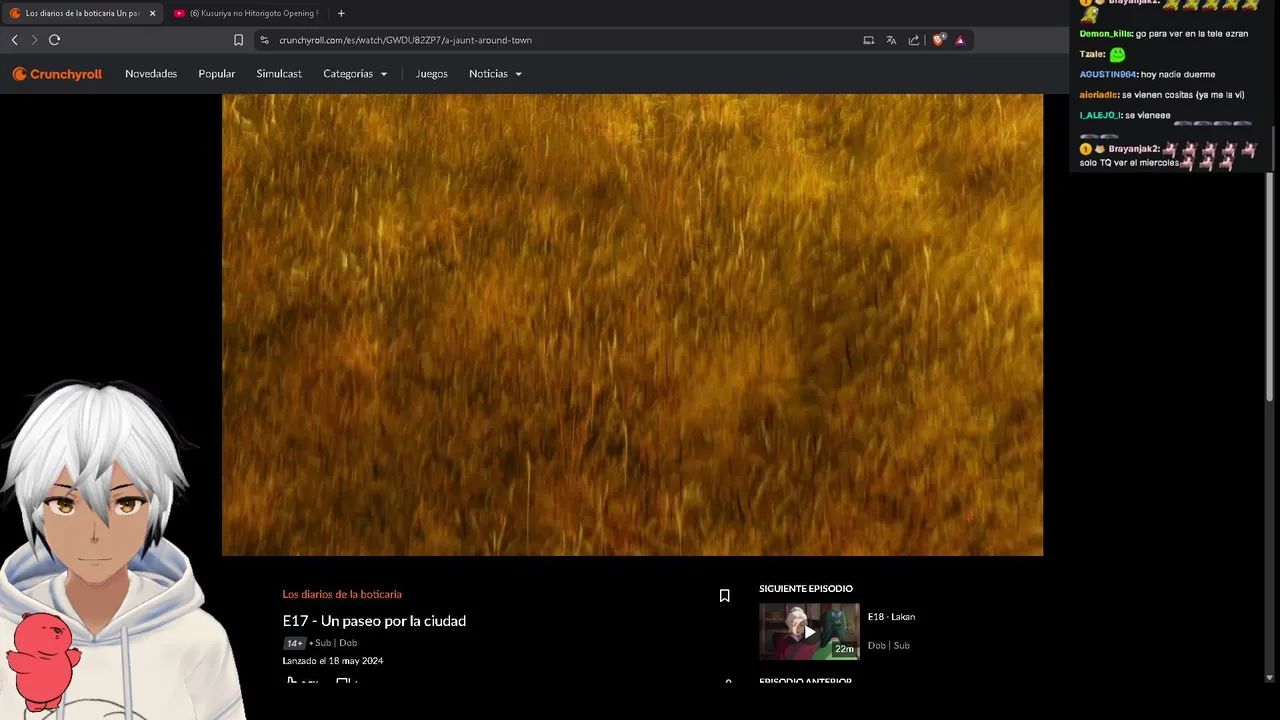Click the episode title E17 - Un paseo por la ciudad

click(374, 621)
